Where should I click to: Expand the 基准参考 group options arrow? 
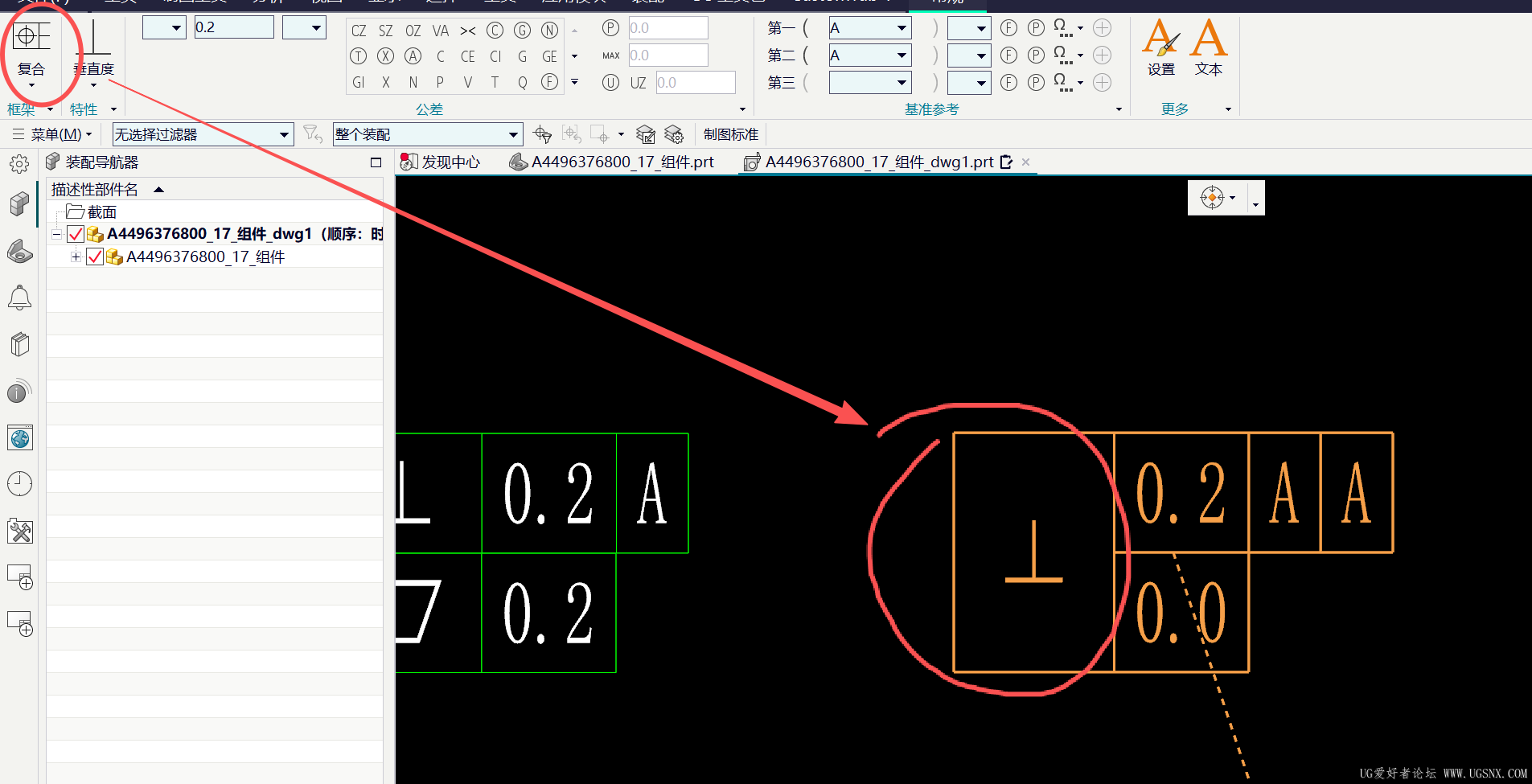click(x=1119, y=109)
